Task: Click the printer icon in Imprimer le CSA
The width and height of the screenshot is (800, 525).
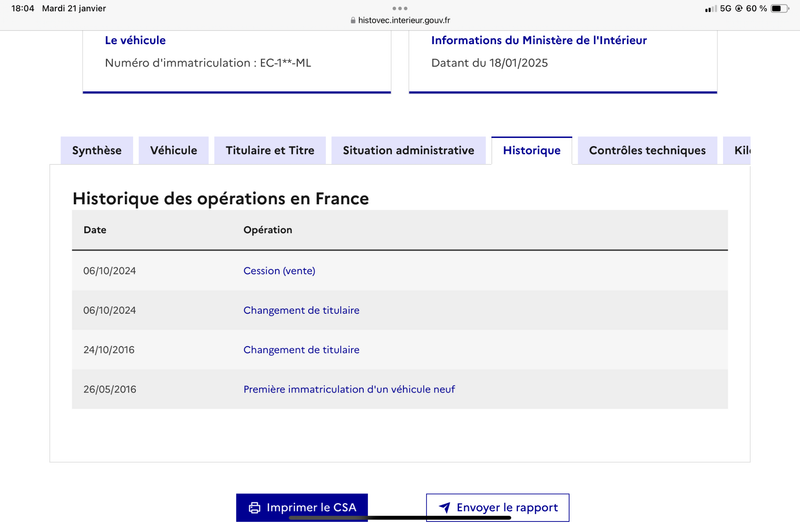Action: point(254,508)
